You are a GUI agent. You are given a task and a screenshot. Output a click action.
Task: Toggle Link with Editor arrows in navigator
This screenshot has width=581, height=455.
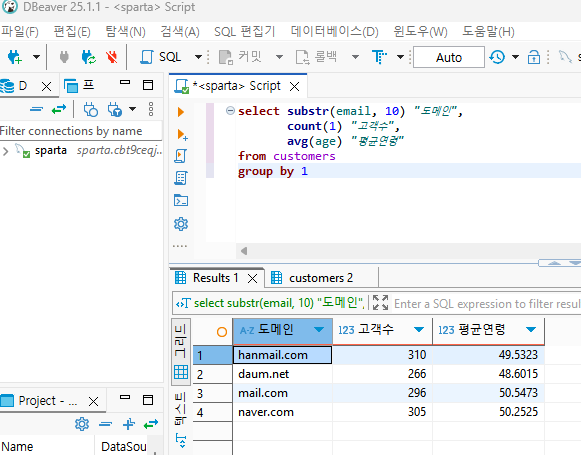click(x=59, y=109)
